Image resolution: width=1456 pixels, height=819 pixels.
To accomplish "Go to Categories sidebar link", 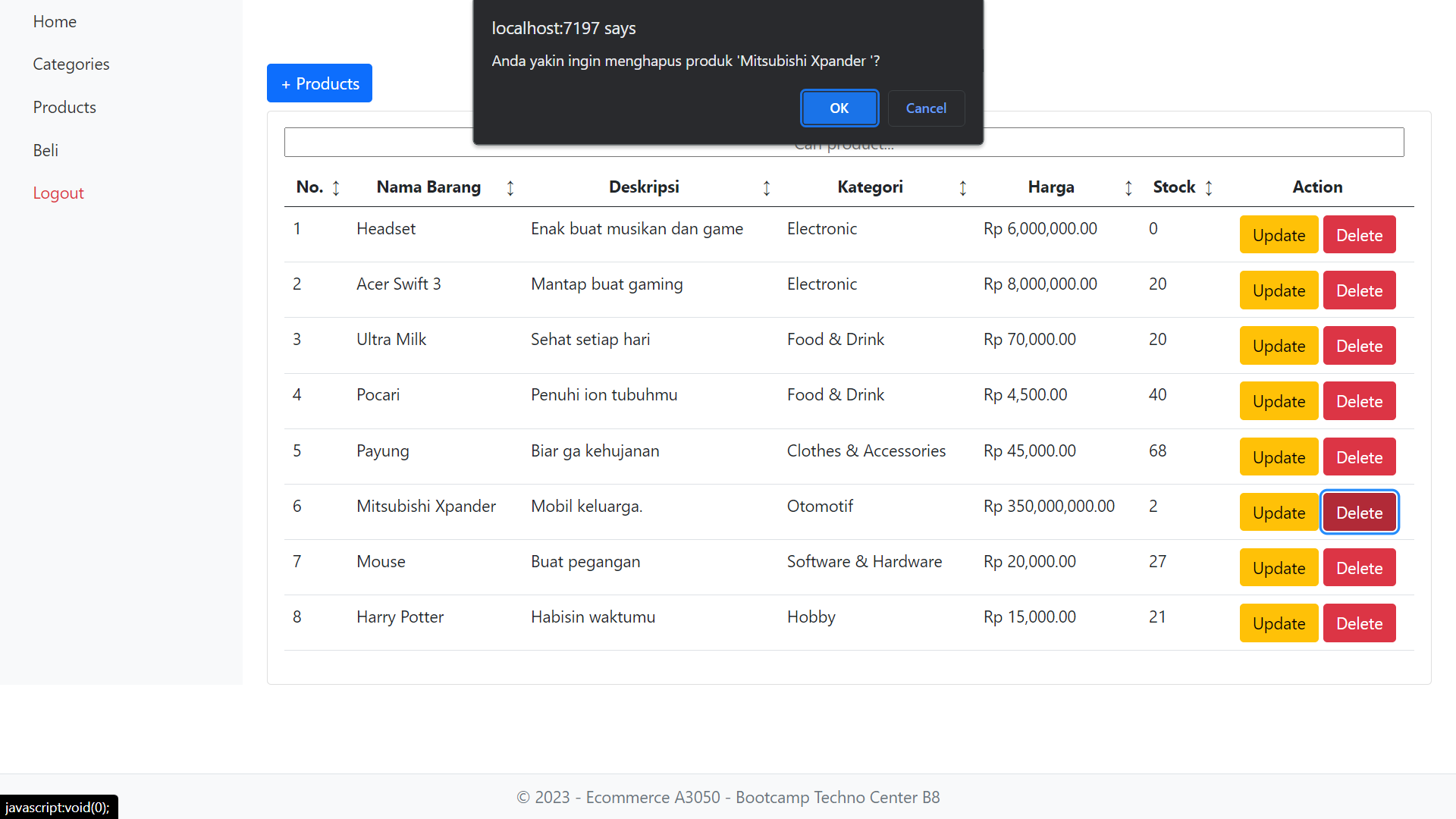I will [71, 64].
